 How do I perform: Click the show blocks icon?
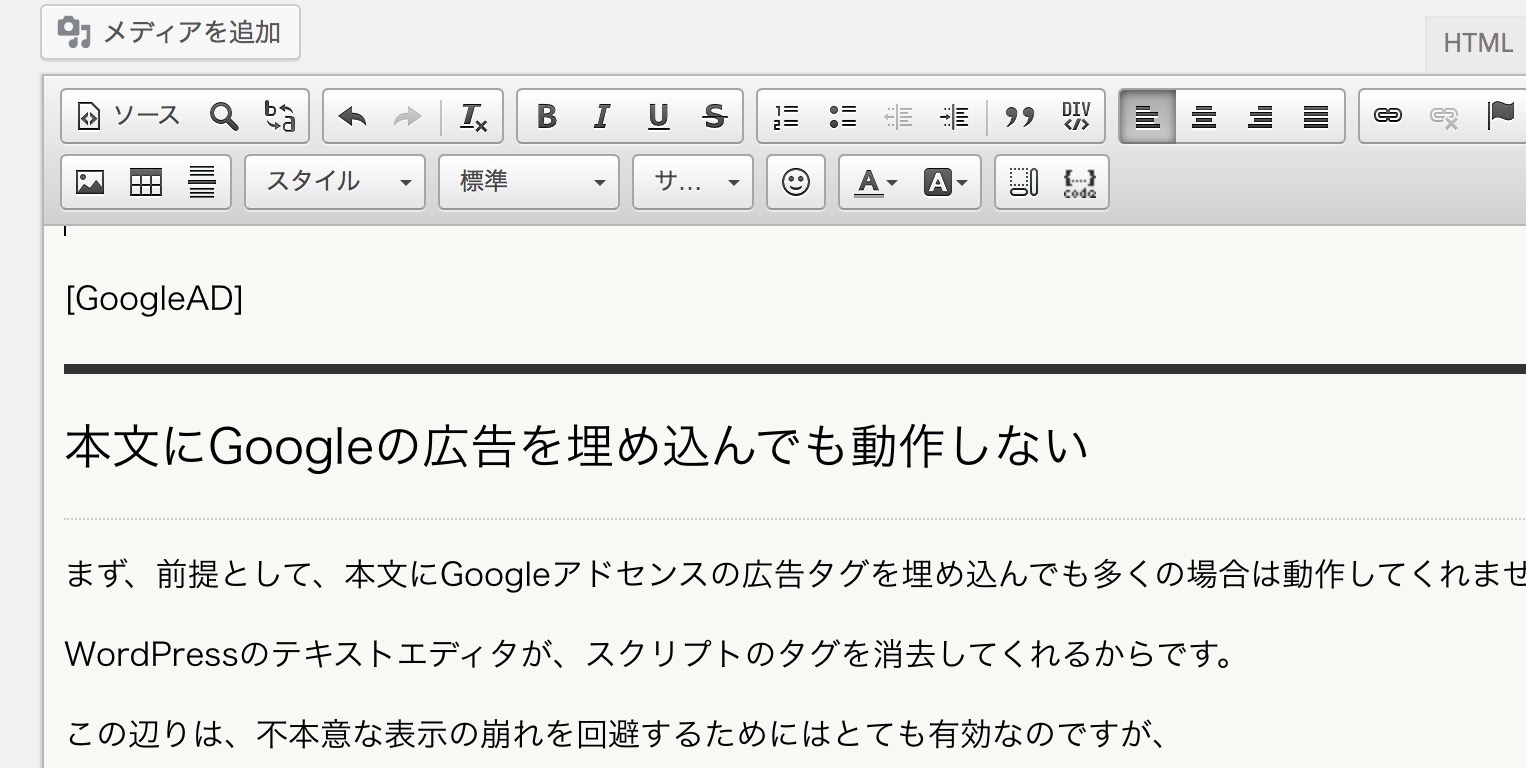coord(1024,182)
